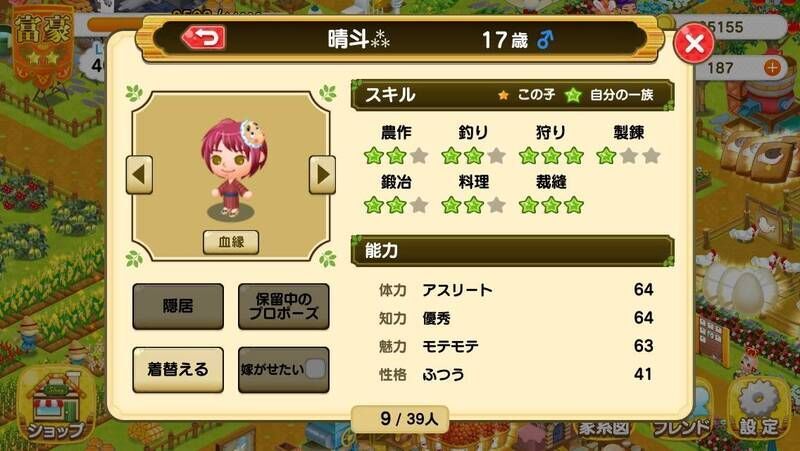Select the character portrait of 晴斗
Image resolution: width=800 pixels, height=451 pixels.
click(233, 168)
